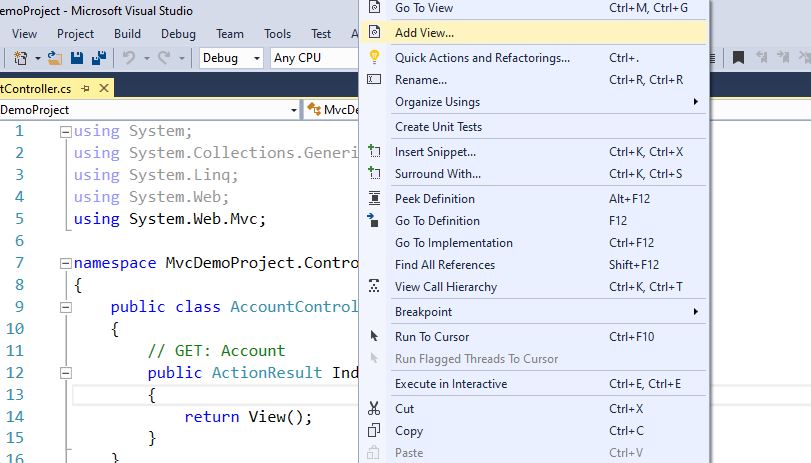Screen dimensions: 811x463
Task: Open the Any CPU platform dropdown
Action: (x=313, y=58)
